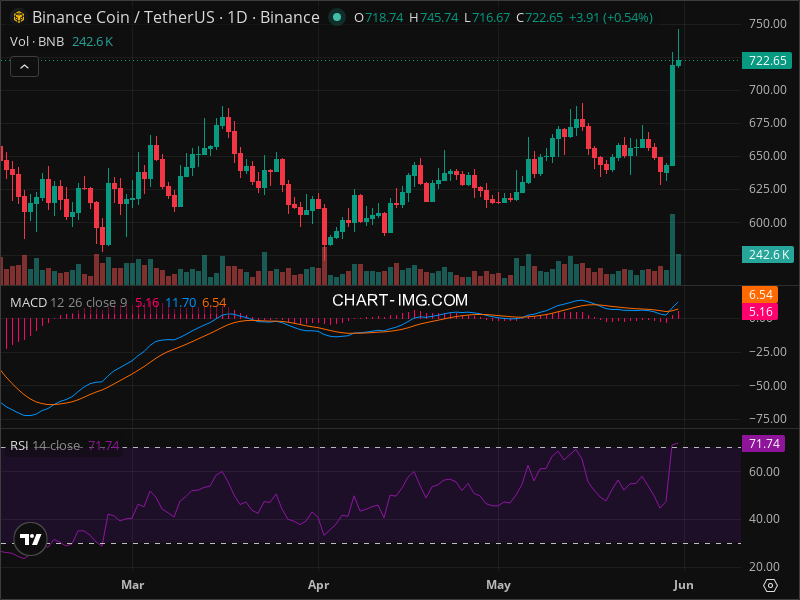This screenshot has height=600, width=800.
Task: Click the May label on time axis
Action: click(x=498, y=585)
